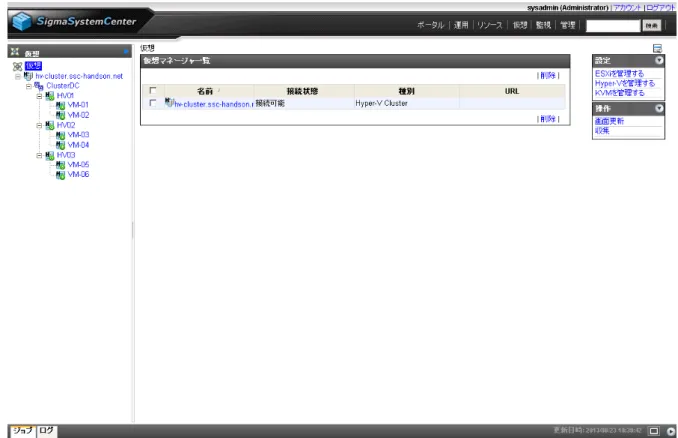
Task: Click the hv-cluster row icon in table
Action: coord(169,103)
